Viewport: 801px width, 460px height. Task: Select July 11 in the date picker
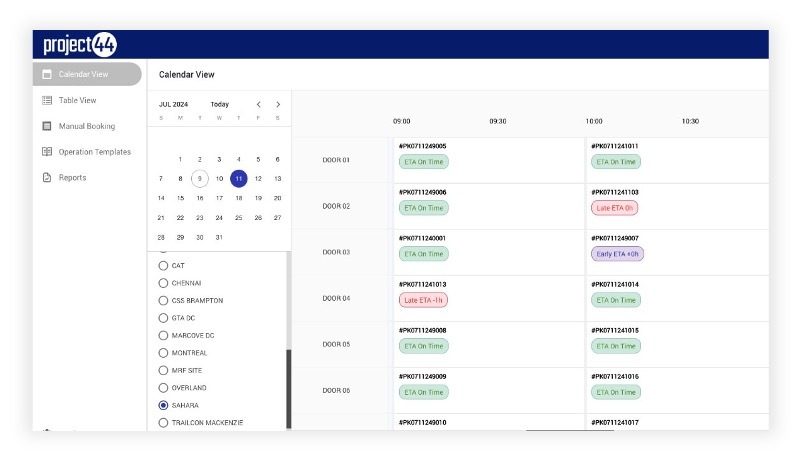(x=238, y=179)
